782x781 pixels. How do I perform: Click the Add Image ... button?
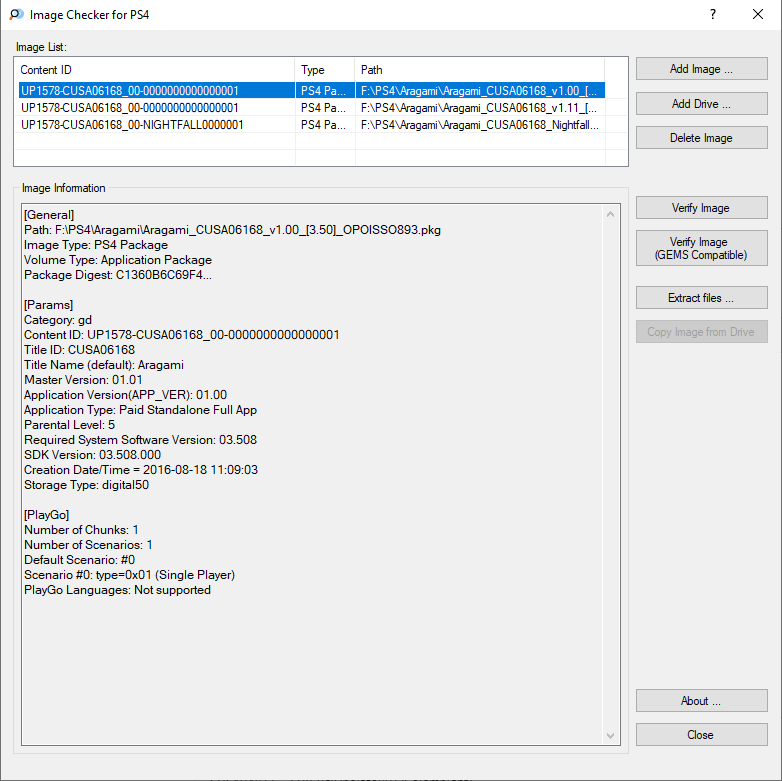point(701,69)
